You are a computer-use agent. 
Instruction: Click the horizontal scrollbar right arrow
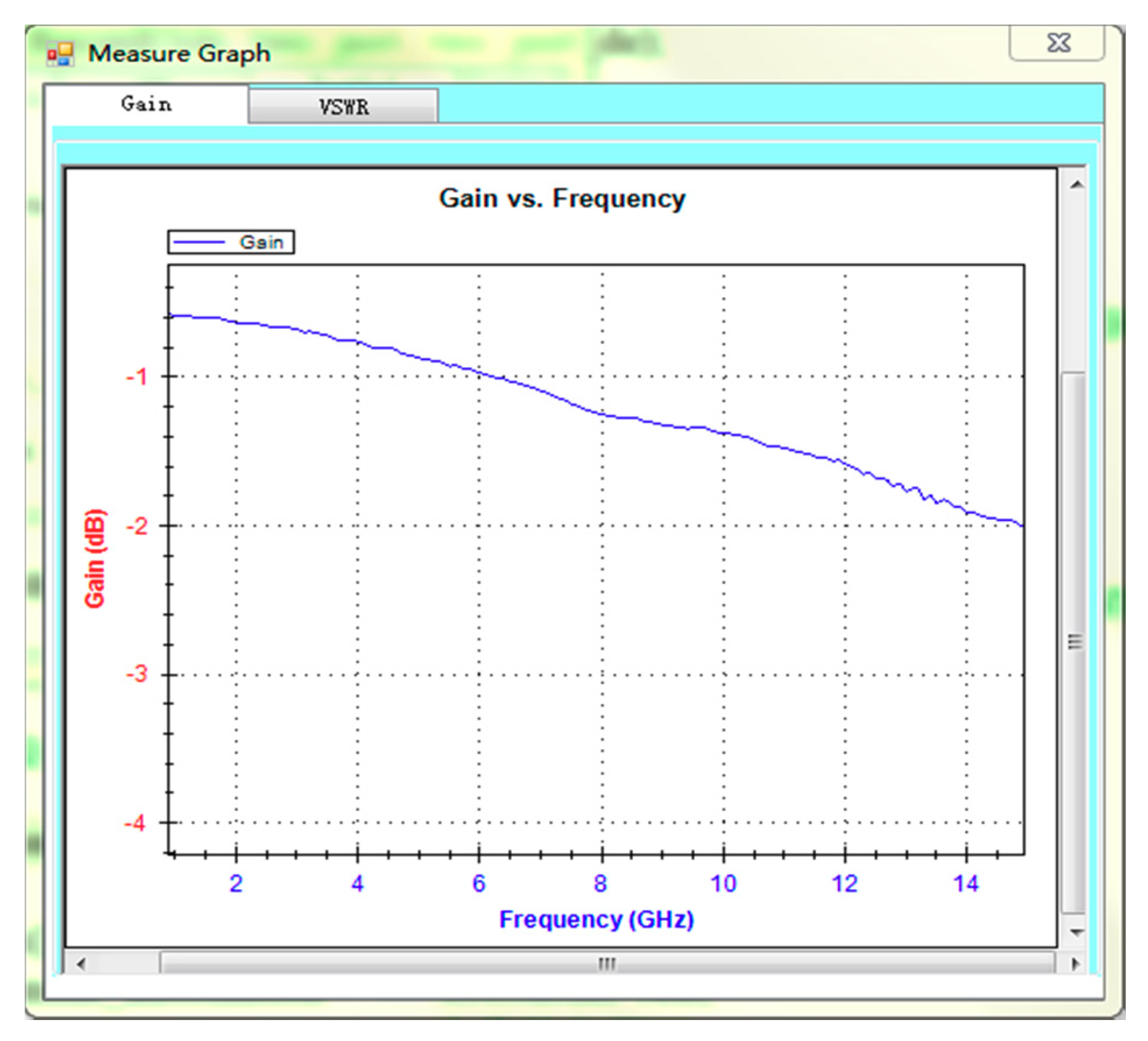1075,964
